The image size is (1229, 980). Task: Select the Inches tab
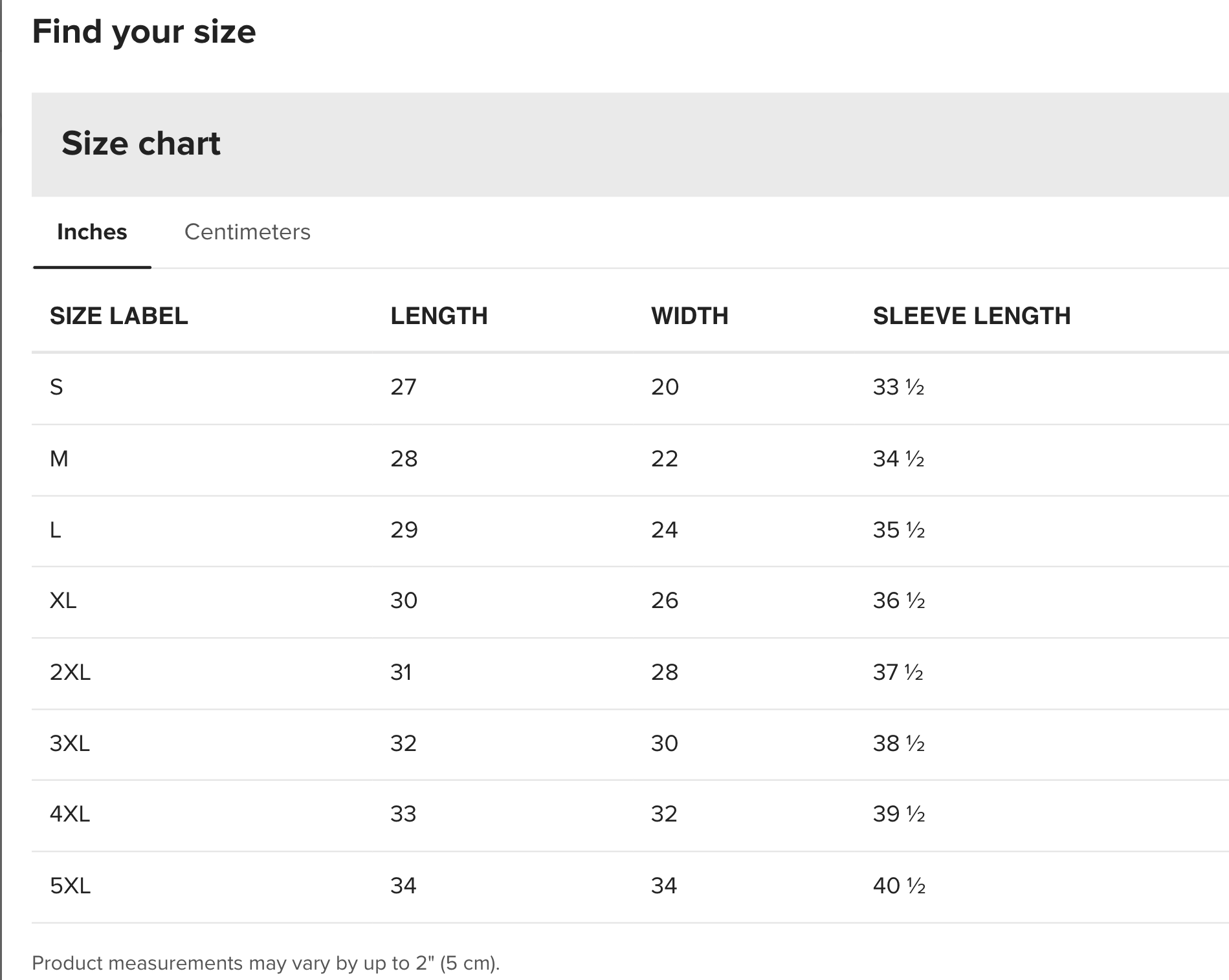92,232
